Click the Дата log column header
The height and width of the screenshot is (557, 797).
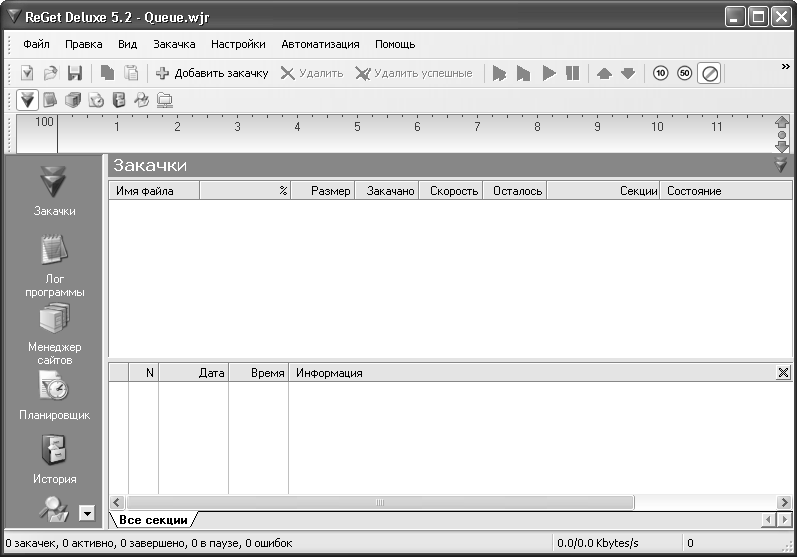pos(194,373)
